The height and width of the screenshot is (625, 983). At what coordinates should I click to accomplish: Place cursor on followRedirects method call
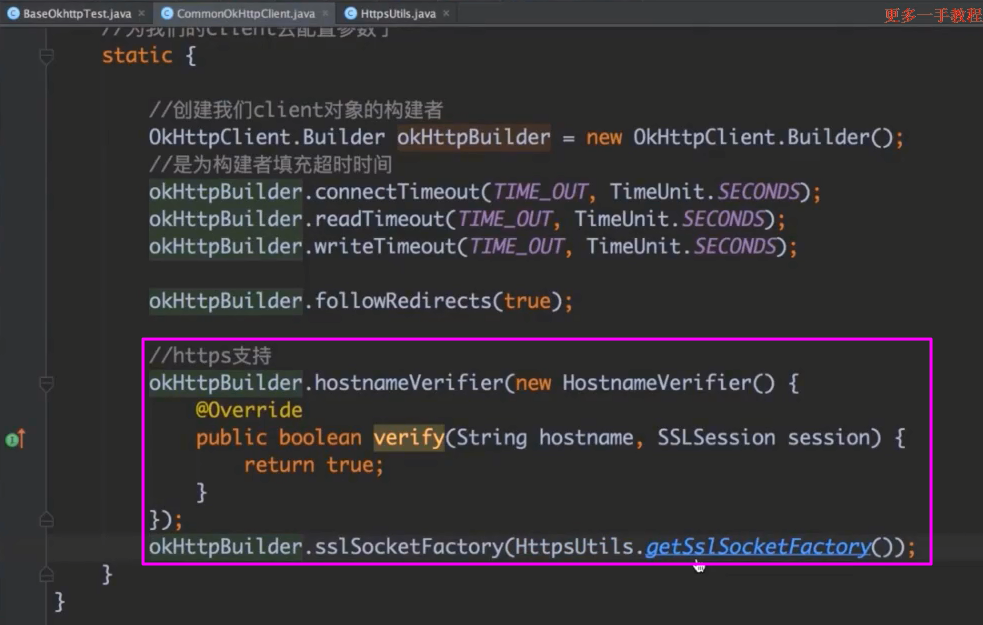[x=402, y=301]
